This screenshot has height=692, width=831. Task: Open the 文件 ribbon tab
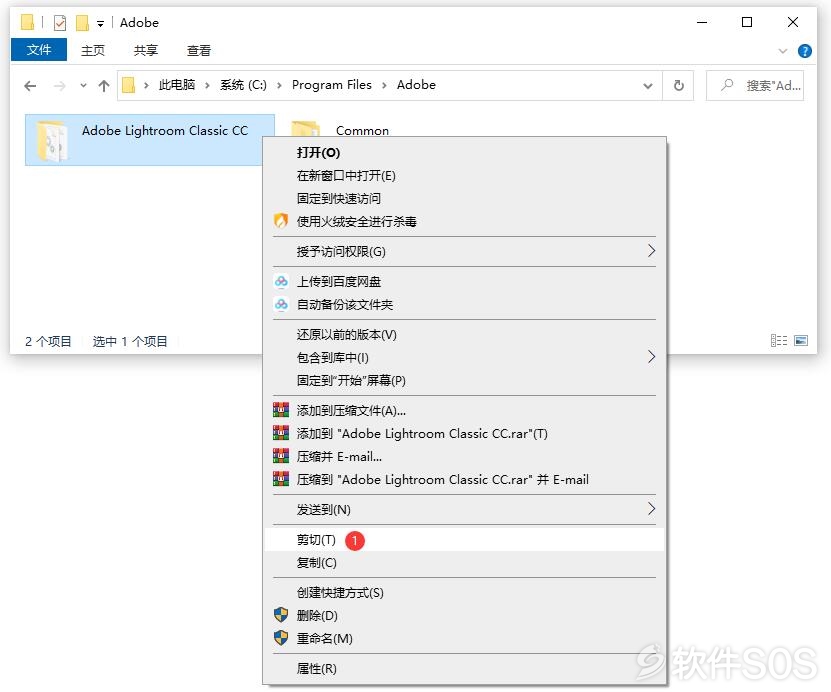(x=39, y=50)
